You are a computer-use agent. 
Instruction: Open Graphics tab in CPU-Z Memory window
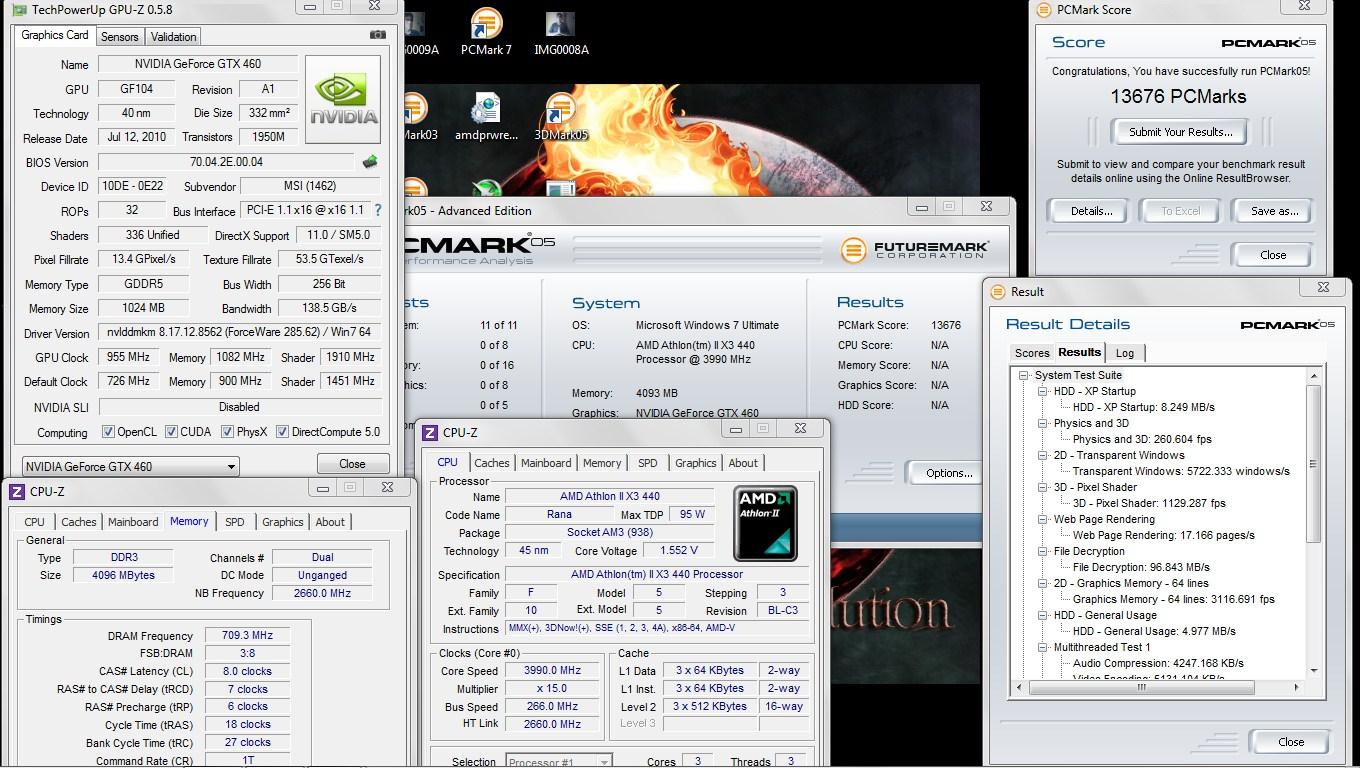coord(282,522)
